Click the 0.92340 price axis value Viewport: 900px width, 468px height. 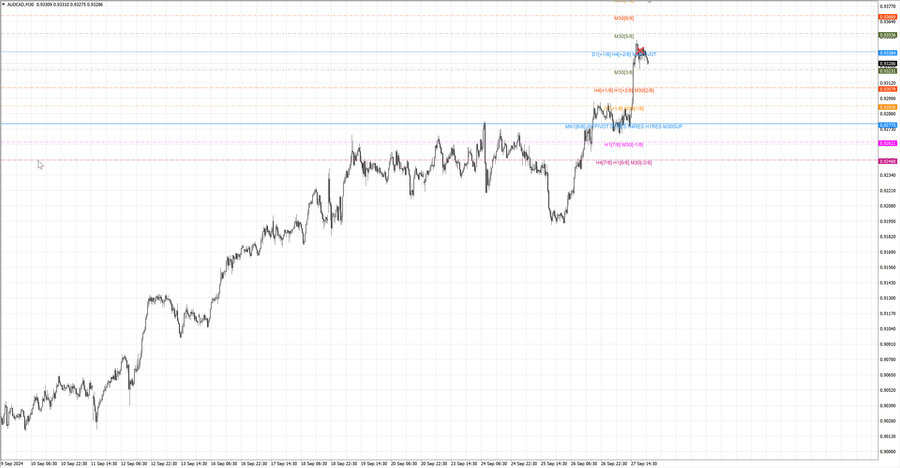[888, 175]
